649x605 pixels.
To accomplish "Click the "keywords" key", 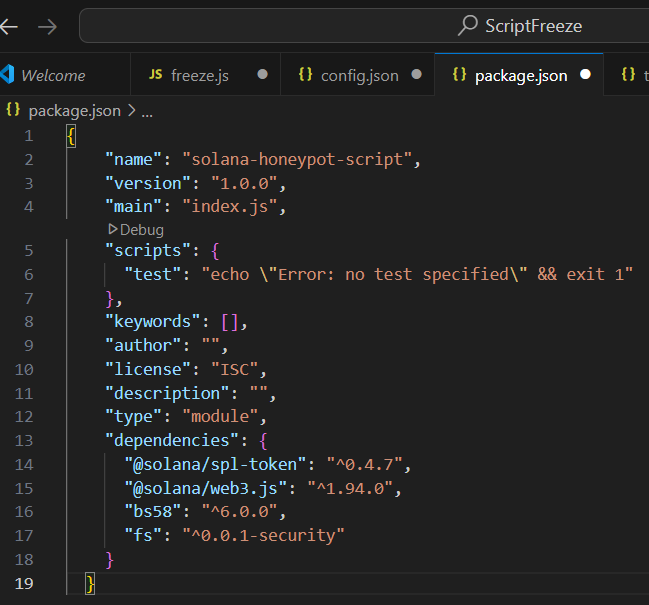I will coord(153,322).
